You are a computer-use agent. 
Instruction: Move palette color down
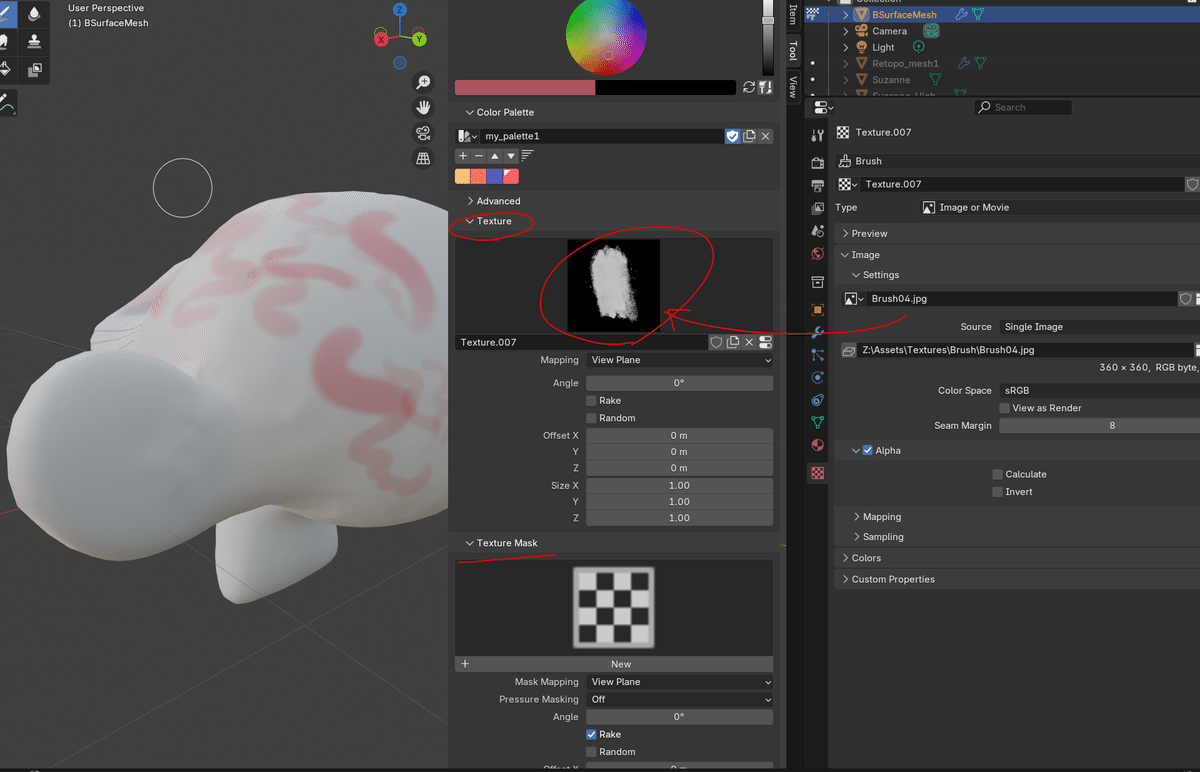511,156
